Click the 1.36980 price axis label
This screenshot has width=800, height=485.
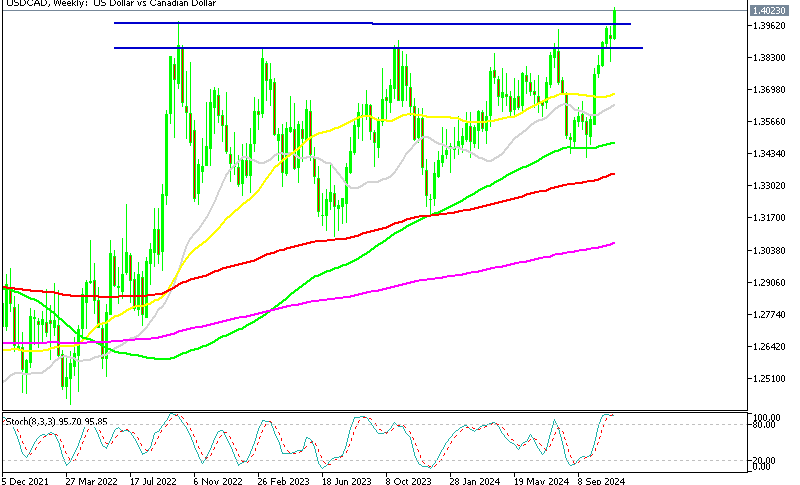[769, 90]
